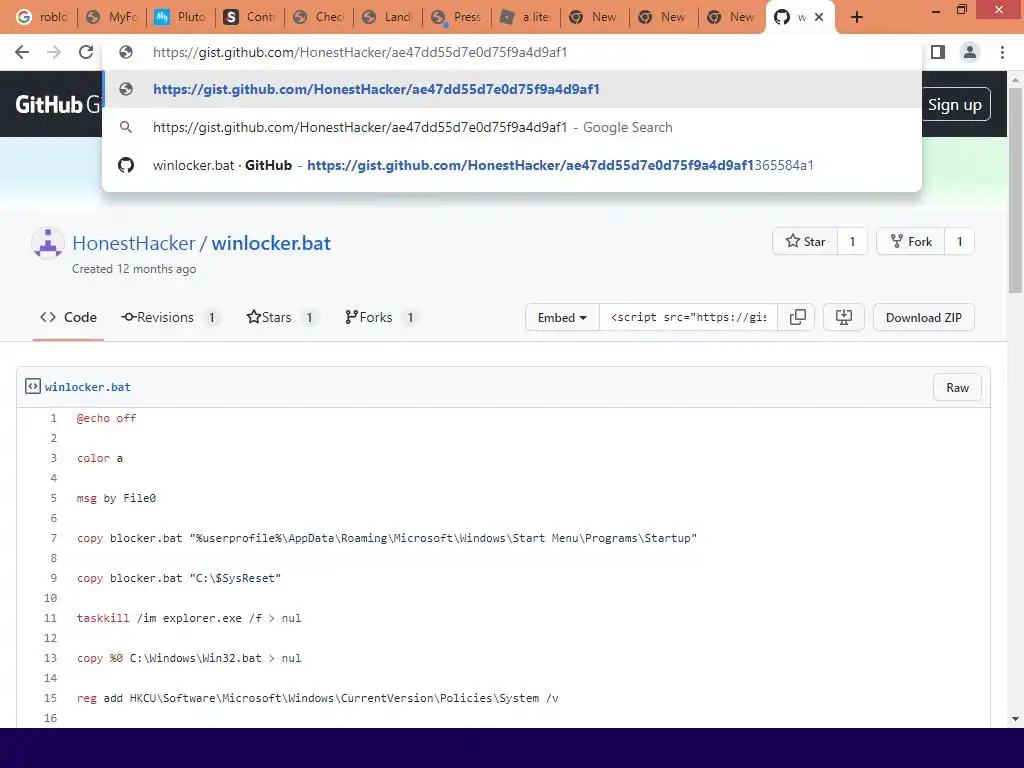Switch to the Land browser tab
This screenshot has width=1024, height=768.
388,17
